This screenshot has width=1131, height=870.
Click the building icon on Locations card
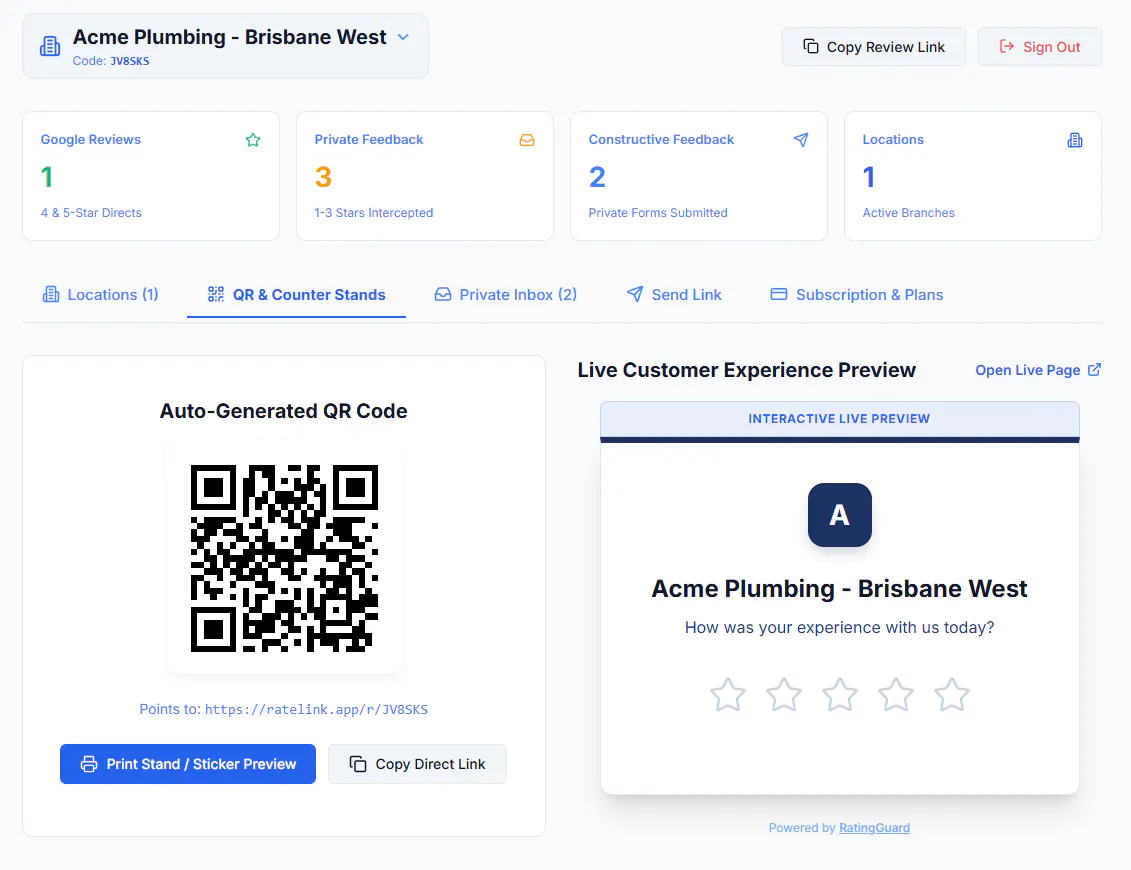1075,140
